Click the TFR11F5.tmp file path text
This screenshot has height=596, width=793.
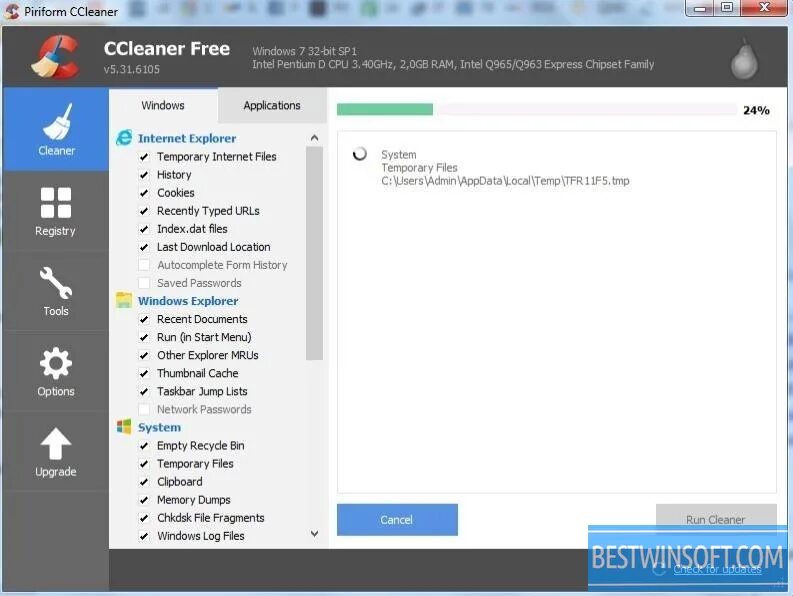(x=505, y=181)
